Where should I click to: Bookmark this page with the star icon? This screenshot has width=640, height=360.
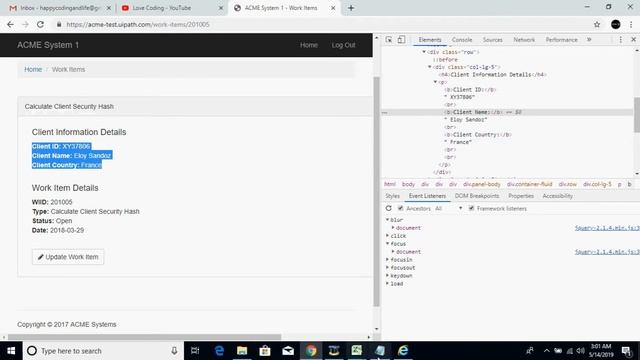tap(597, 24)
